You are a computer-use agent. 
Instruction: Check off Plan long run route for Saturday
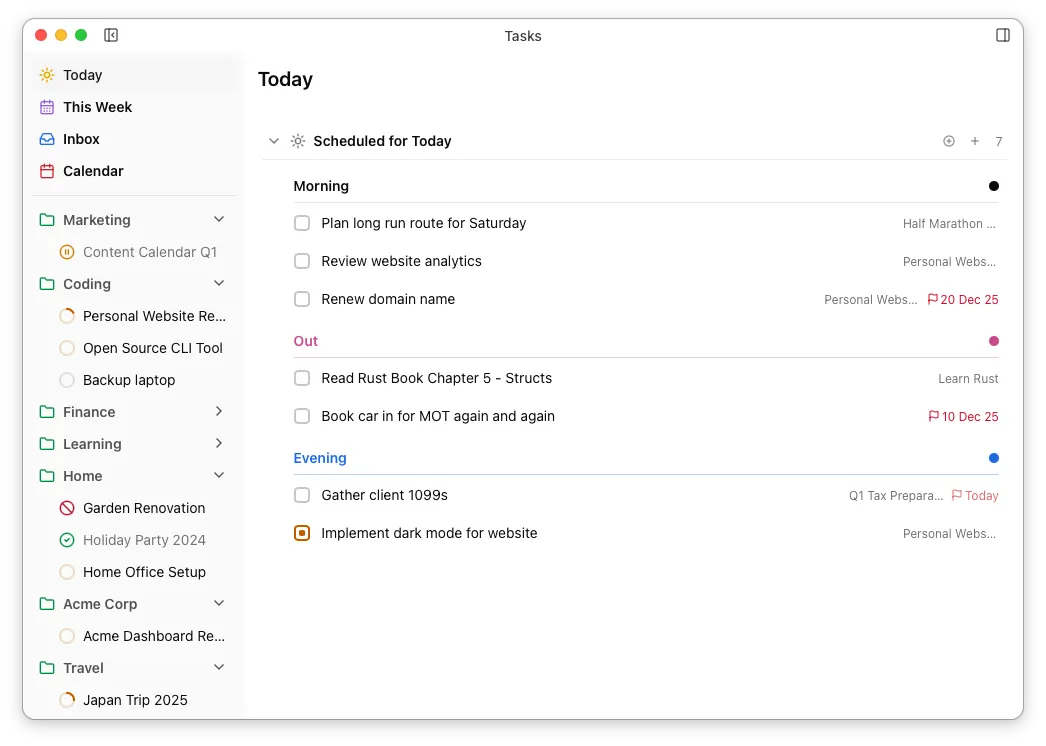point(302,223)
